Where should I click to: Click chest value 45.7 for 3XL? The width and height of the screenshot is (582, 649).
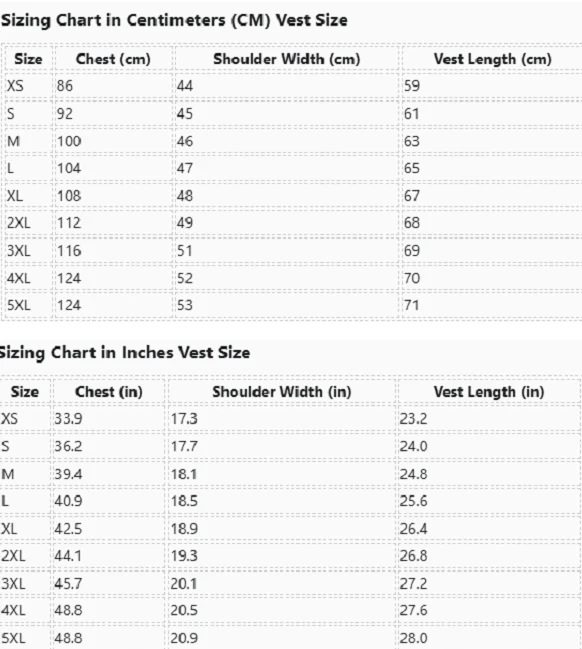[x=68, y=584]
